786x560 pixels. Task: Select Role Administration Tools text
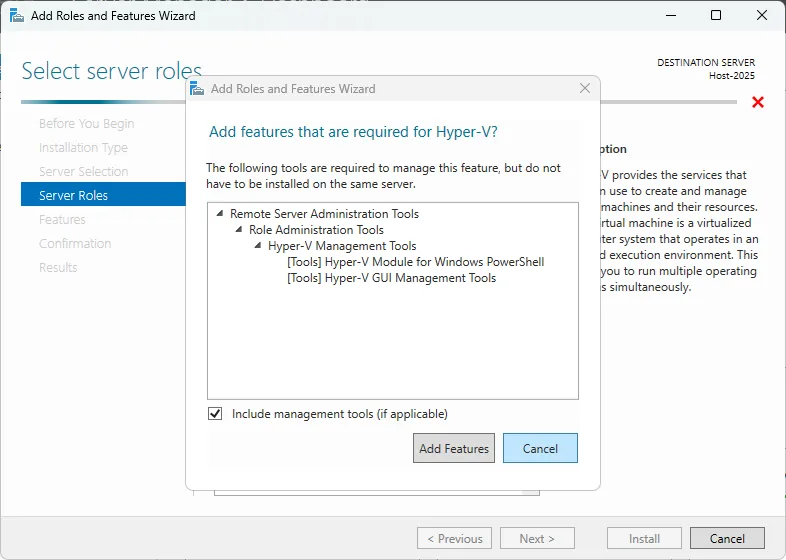[x=316, y=230]
